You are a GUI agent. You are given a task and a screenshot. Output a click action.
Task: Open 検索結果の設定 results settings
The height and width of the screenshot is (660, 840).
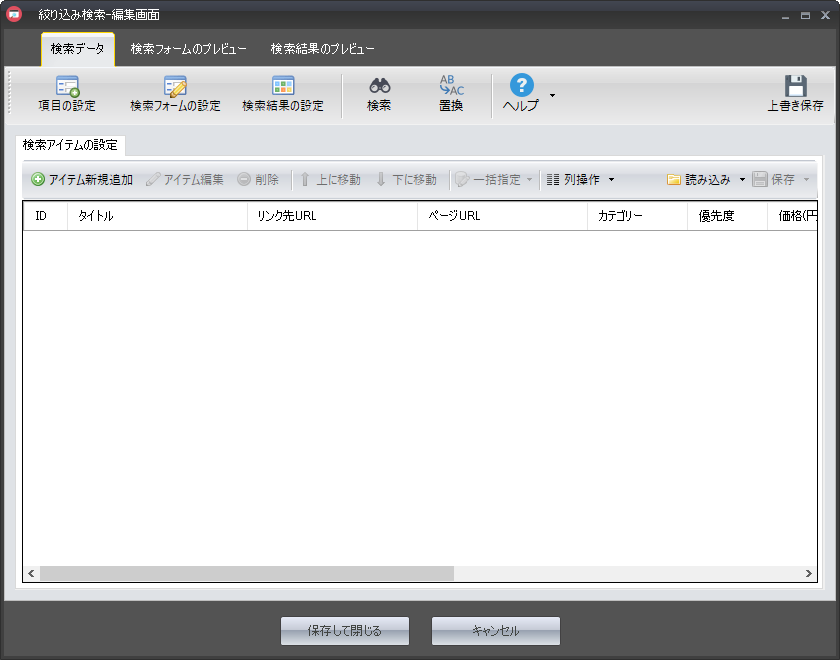[x=283, y=87]
